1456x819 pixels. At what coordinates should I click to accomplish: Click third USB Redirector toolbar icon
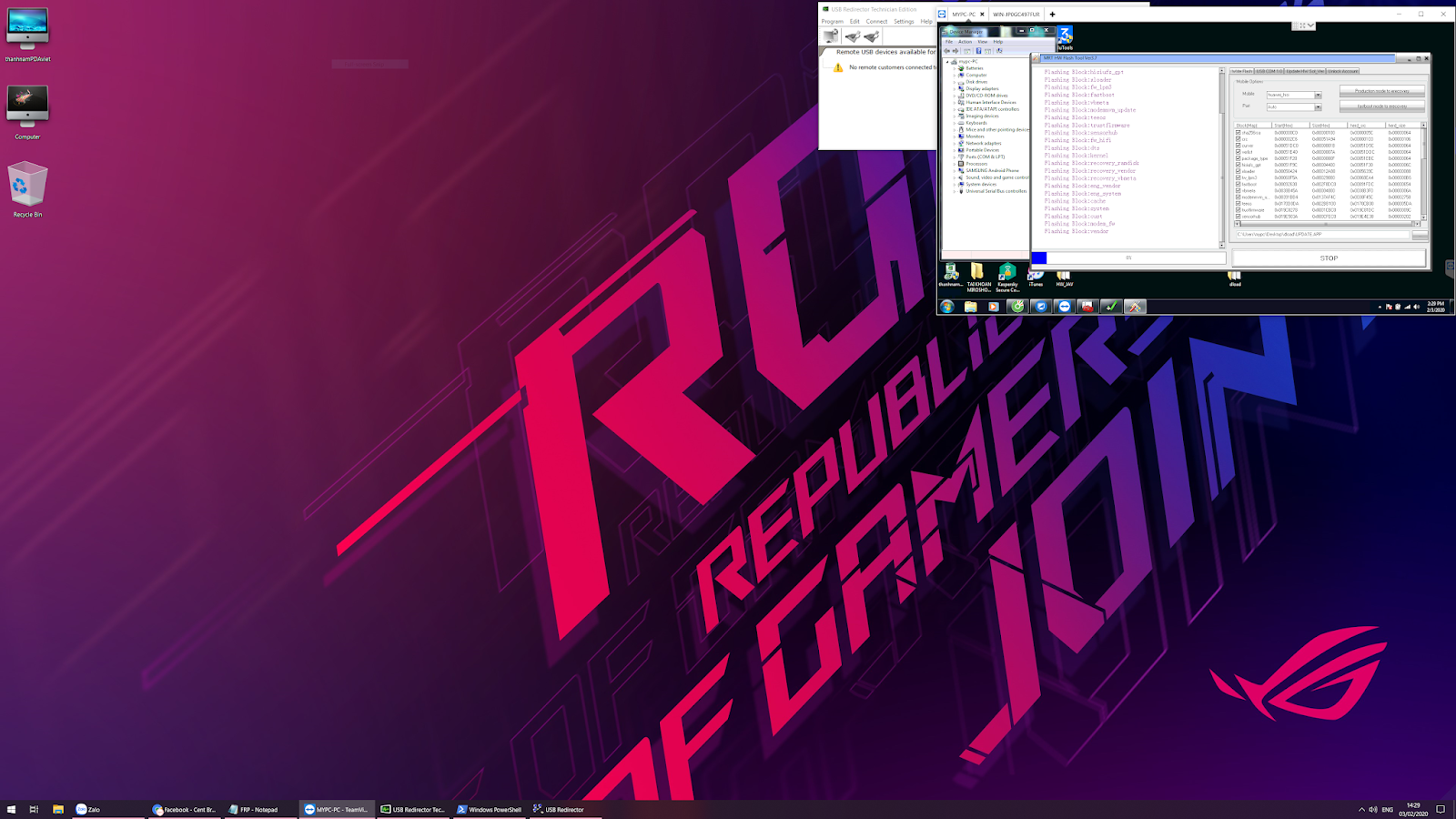point(872,36)
